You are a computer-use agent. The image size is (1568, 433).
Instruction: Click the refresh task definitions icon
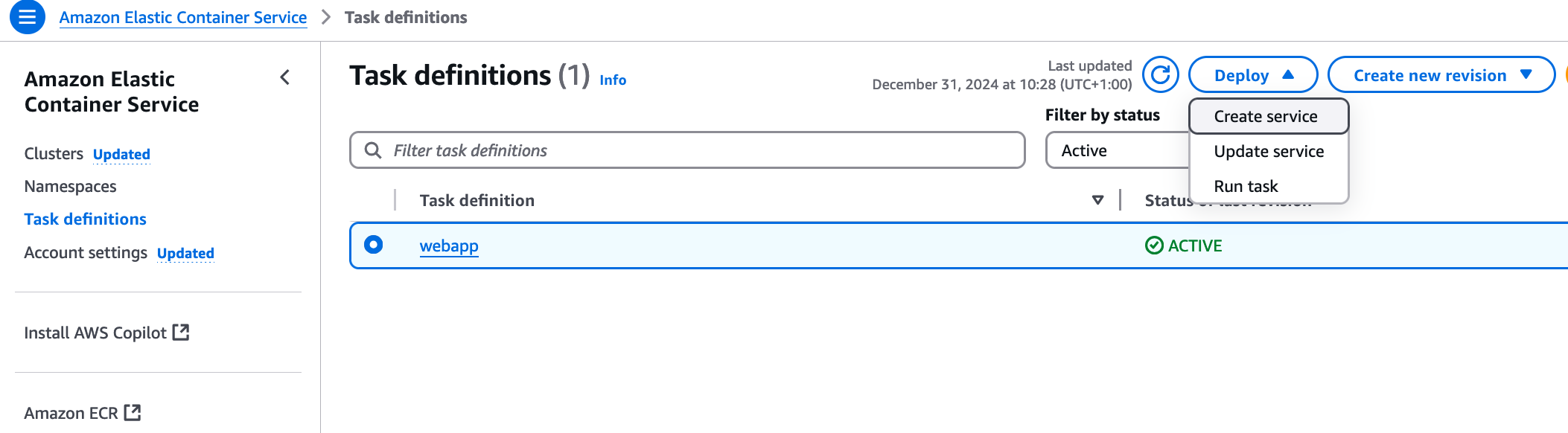tap(1160, 75)
